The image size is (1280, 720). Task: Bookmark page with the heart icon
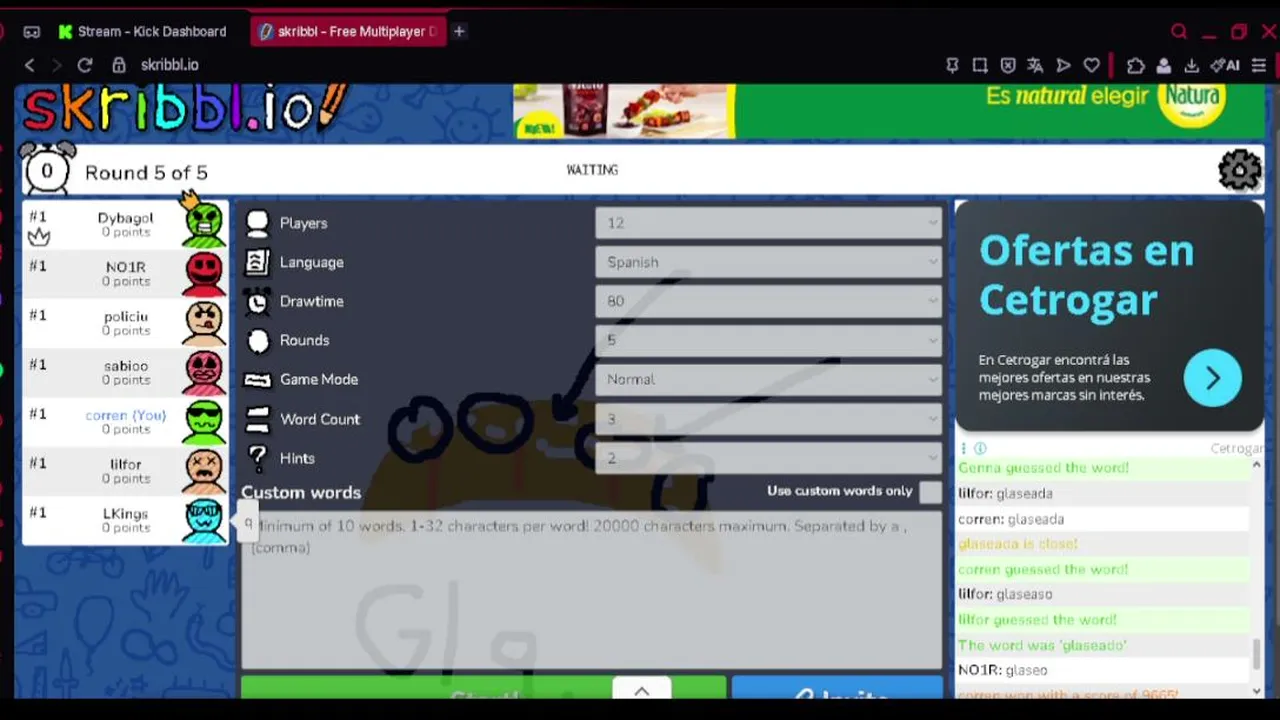pyautogui.click(x=1092, y=65)
